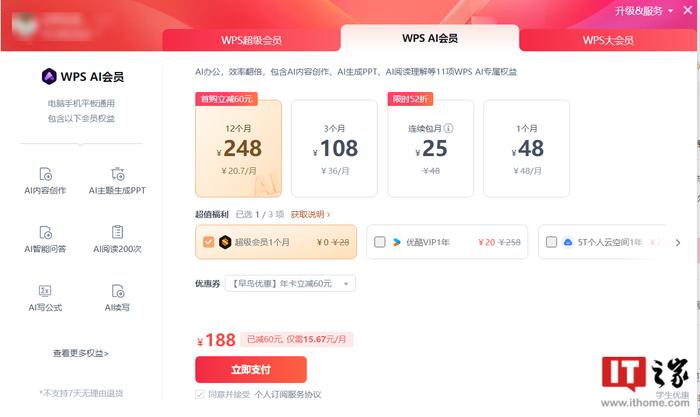Screen dimensions: 700x417
Task: Switch to the WPS大会员 tab
Action: click(x=608, y=40)
